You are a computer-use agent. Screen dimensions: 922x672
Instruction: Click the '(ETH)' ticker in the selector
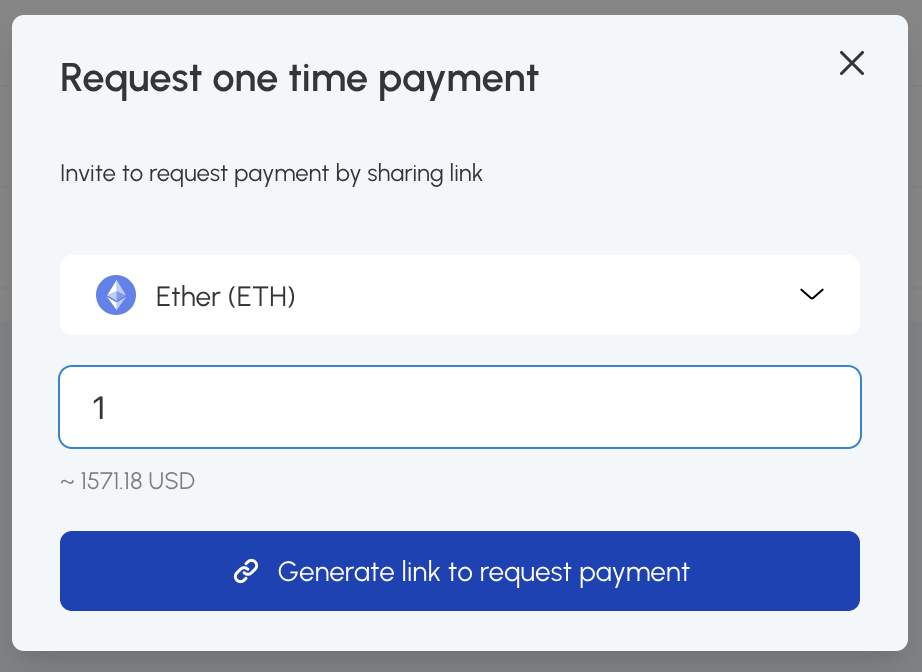261,296
